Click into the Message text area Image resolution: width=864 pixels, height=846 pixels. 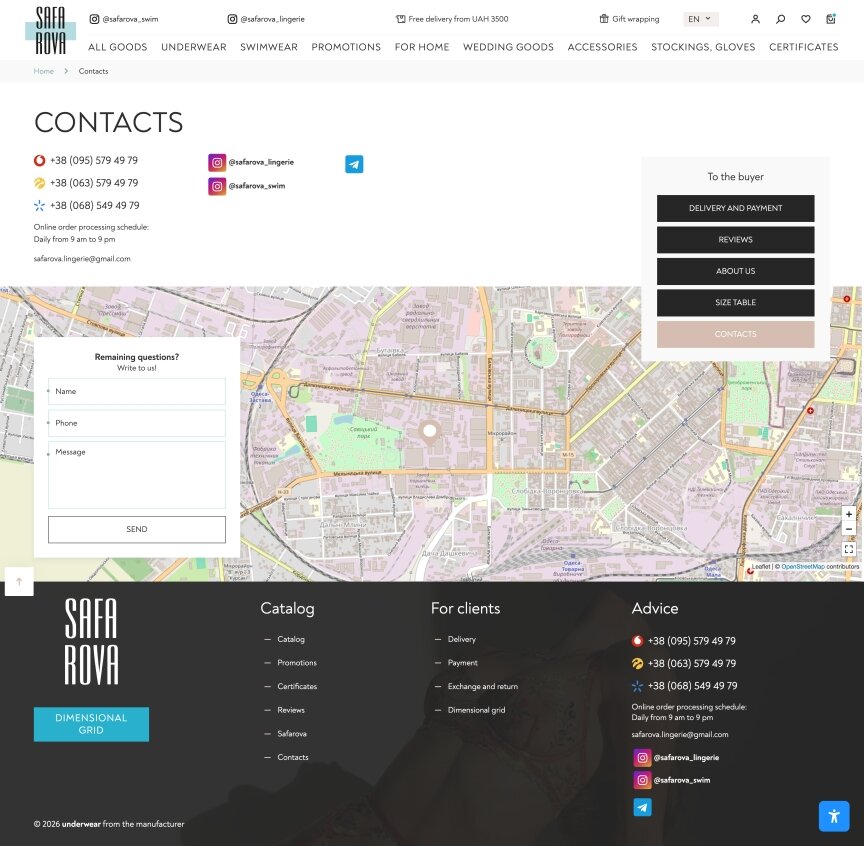point(137,475)
